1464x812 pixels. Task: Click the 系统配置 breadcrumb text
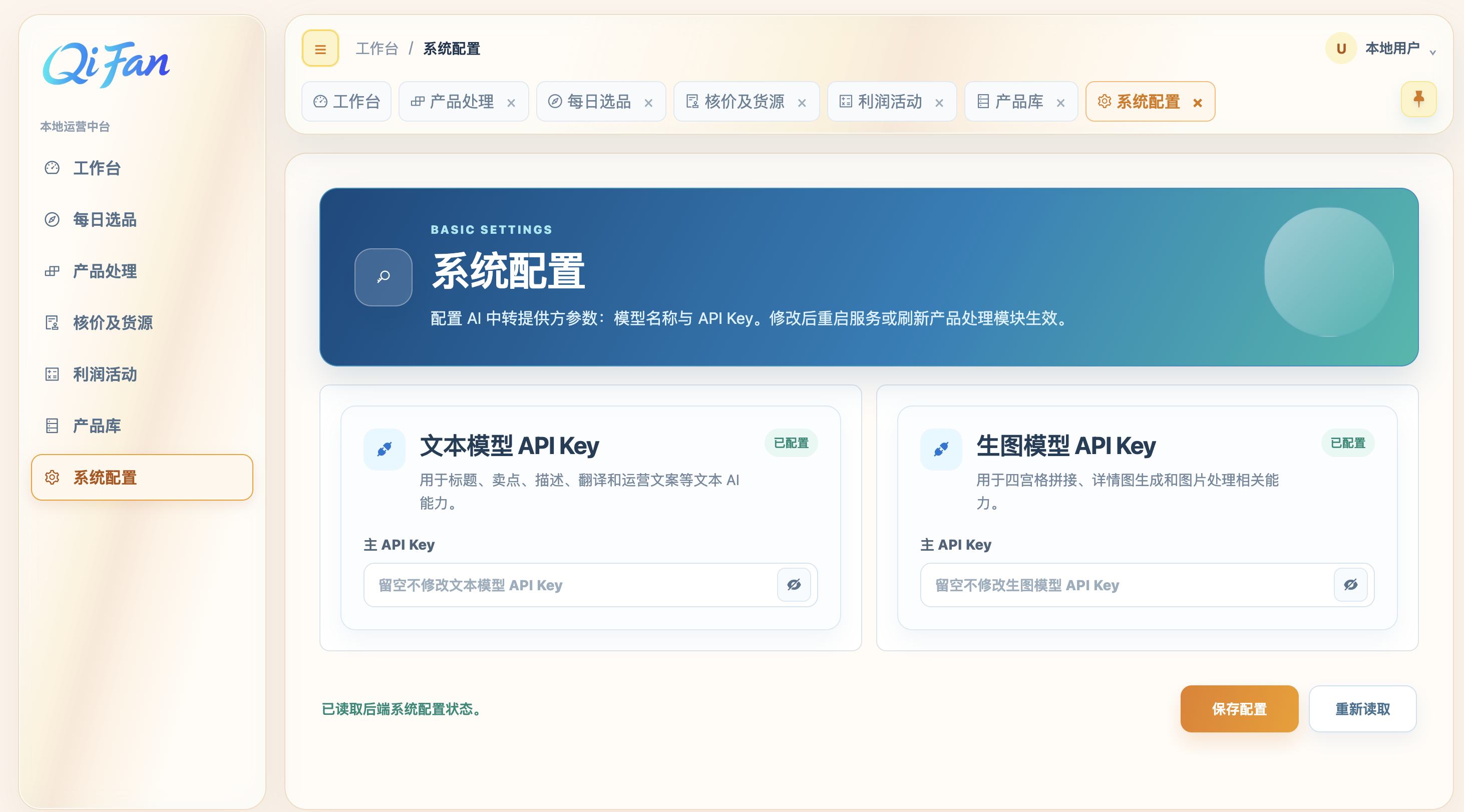coord(451,49)
